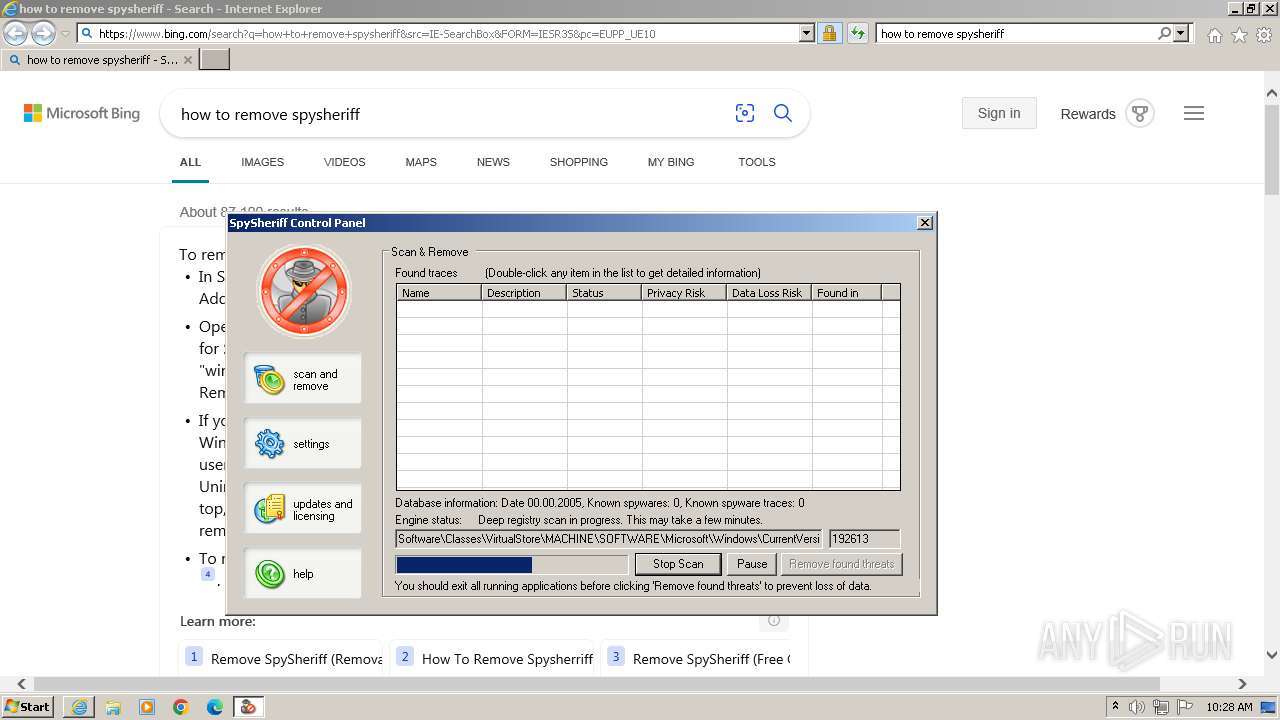1280x720 pixels.
Task: Refresh the page in Internet Explorer
Action: [x=857, y=33]
